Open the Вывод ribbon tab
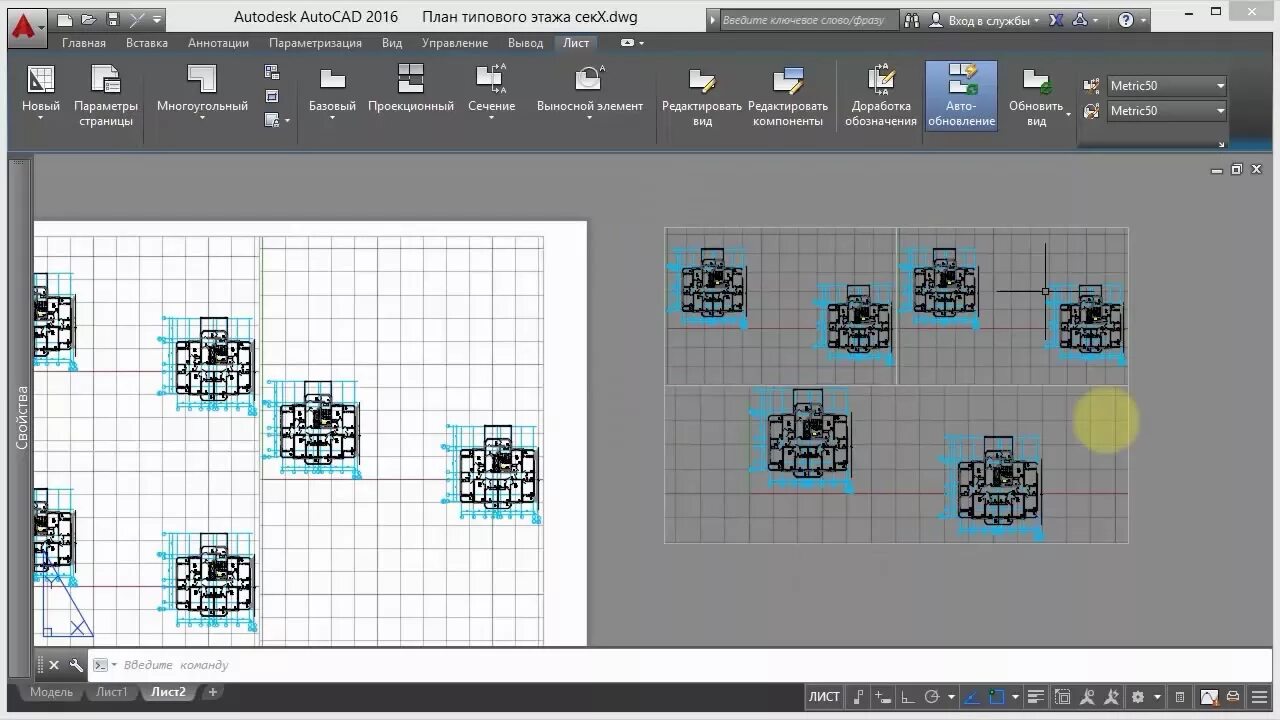1280x720 pixels. 526,43
